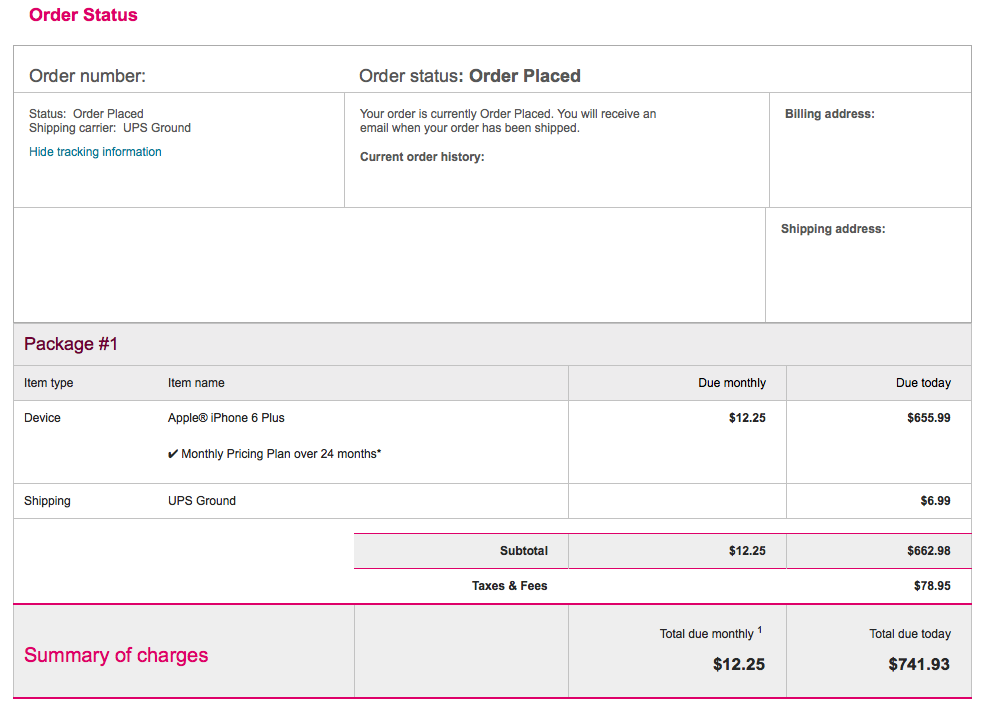Click the Due today column header
Screen dimensions: 986x707
(923, 383)
